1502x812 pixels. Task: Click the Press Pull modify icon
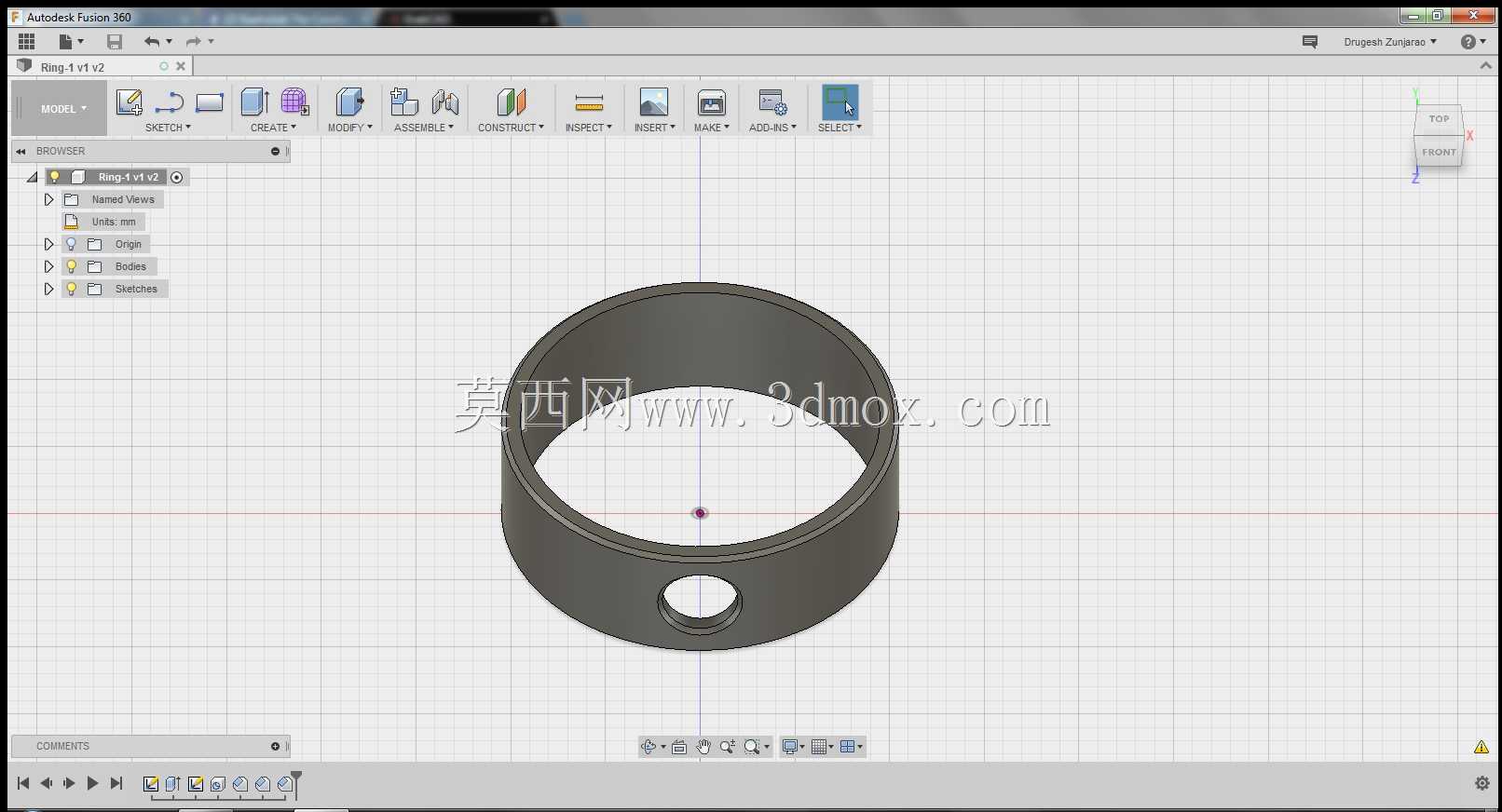coord(349,102)
